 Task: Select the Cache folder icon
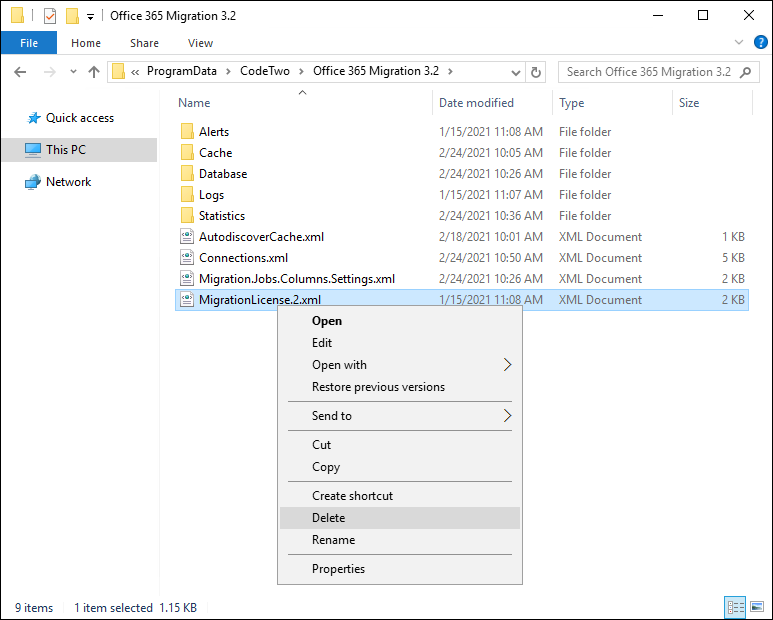click(187, 153)
